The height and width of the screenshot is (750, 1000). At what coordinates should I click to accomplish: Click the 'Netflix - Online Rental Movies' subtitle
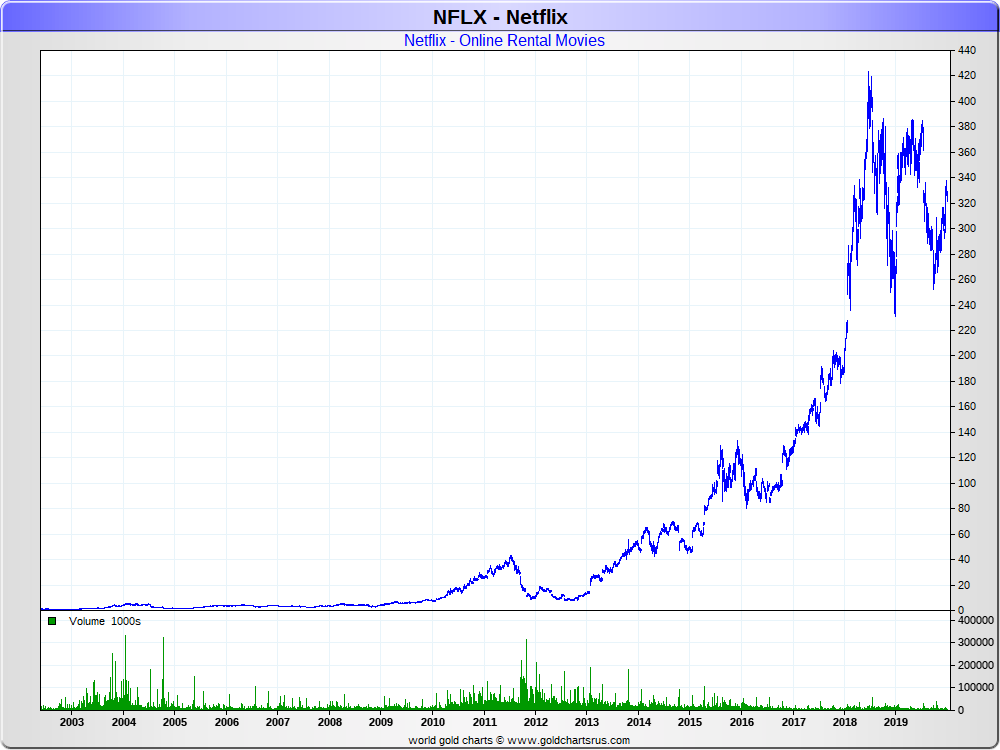click(x=504, y=40)
